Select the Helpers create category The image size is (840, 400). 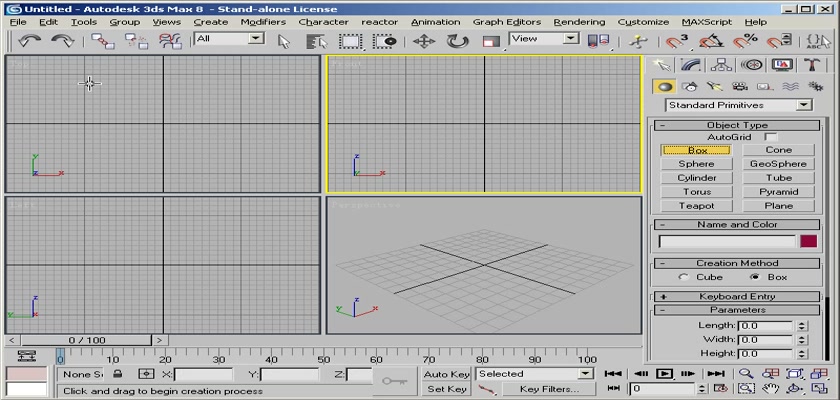765,86
